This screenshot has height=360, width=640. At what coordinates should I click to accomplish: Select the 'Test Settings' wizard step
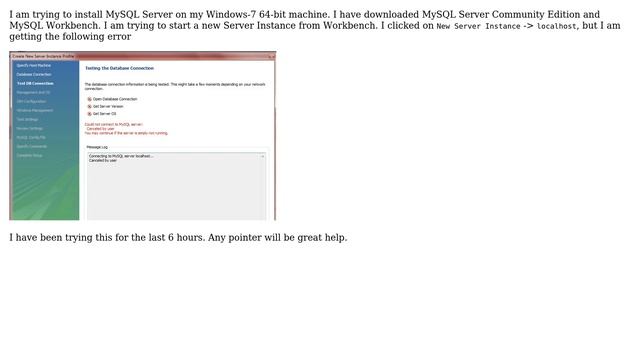tap(27, 119)
